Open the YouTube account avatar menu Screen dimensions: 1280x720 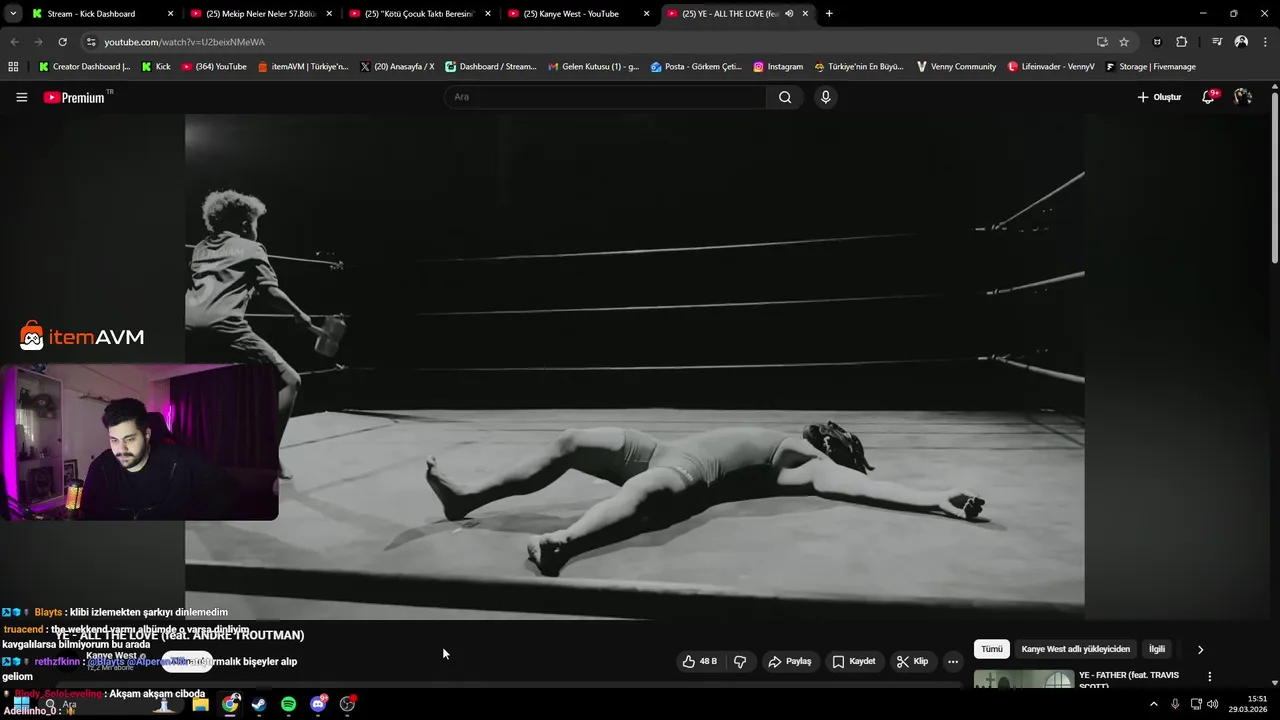[1243, 97]
